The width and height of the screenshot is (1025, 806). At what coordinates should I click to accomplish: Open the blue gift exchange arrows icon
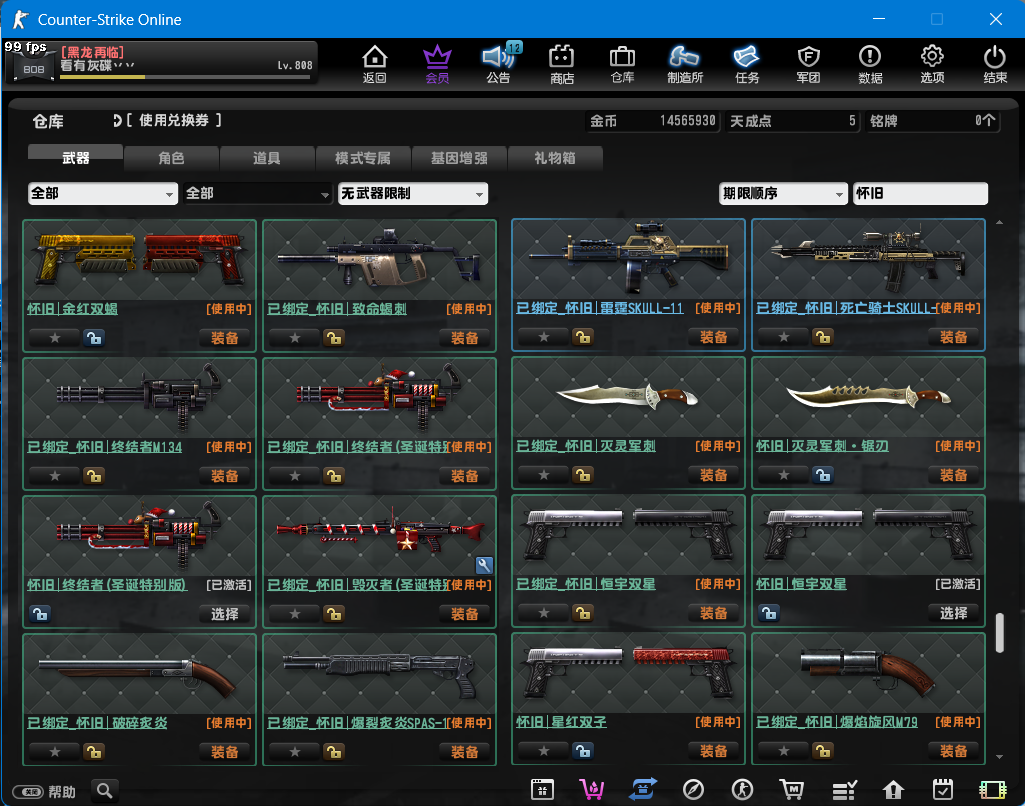pos(643,790)
